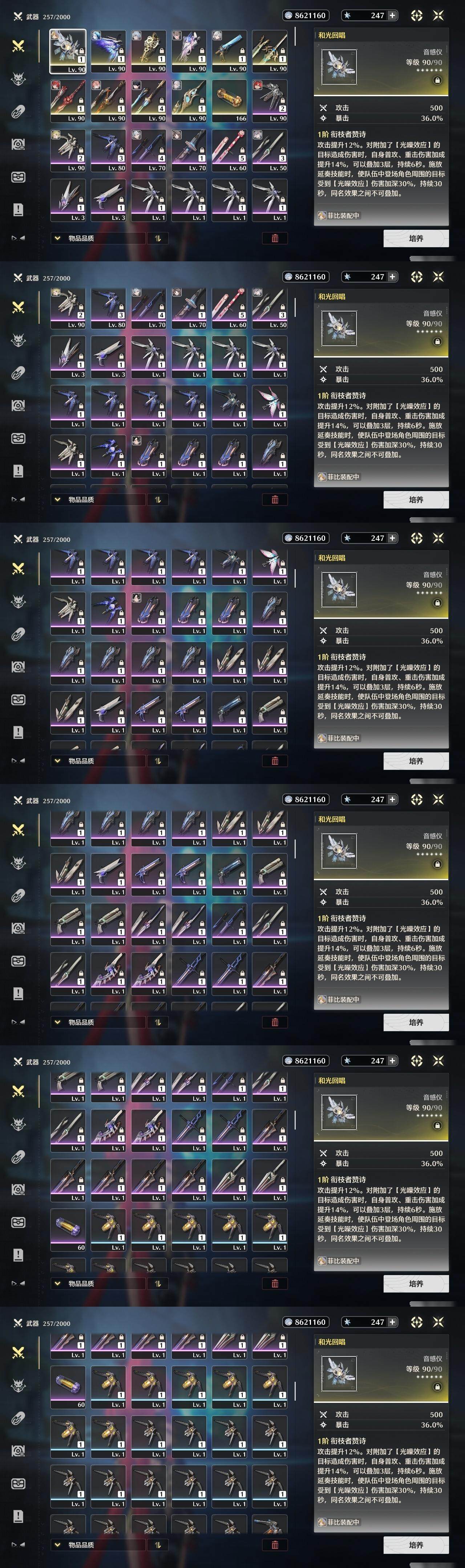465x1568 pixels.
Task: Switch to the supply chest tab in the topmost sidebar
Action: click(x=18, y=177)
